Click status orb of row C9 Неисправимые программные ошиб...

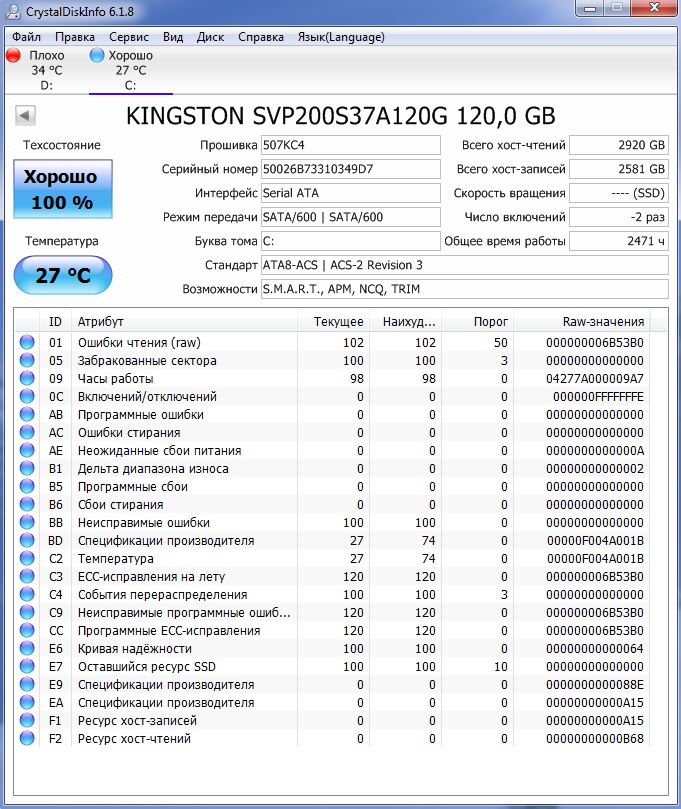tap(27, 612)
